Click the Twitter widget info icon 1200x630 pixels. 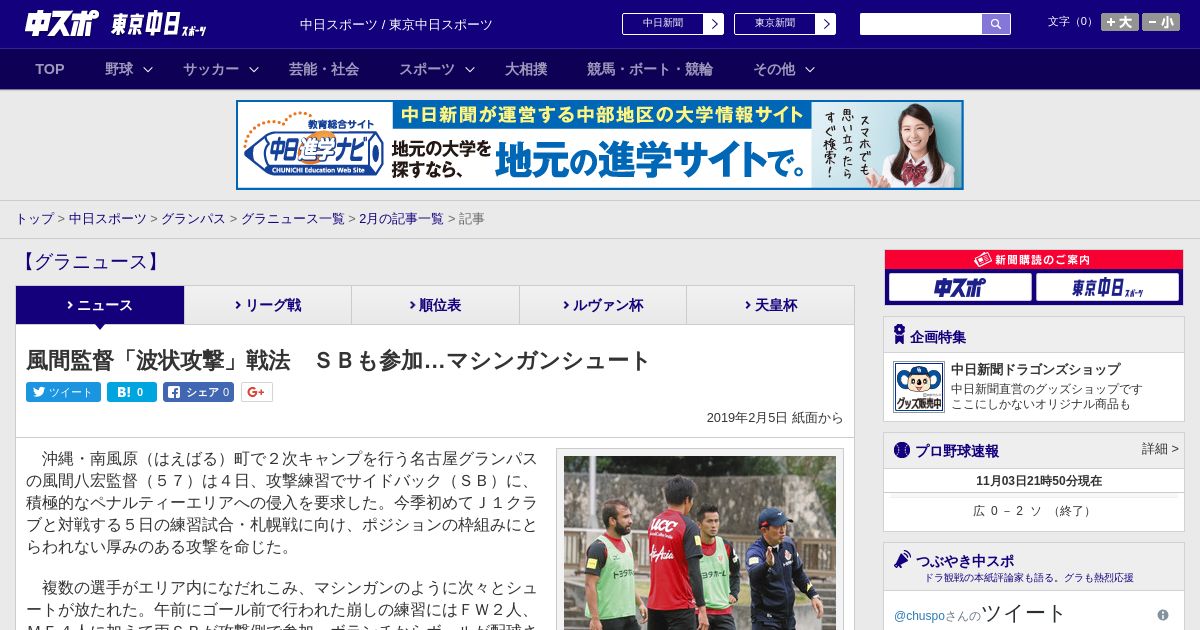click(1163, 615)
